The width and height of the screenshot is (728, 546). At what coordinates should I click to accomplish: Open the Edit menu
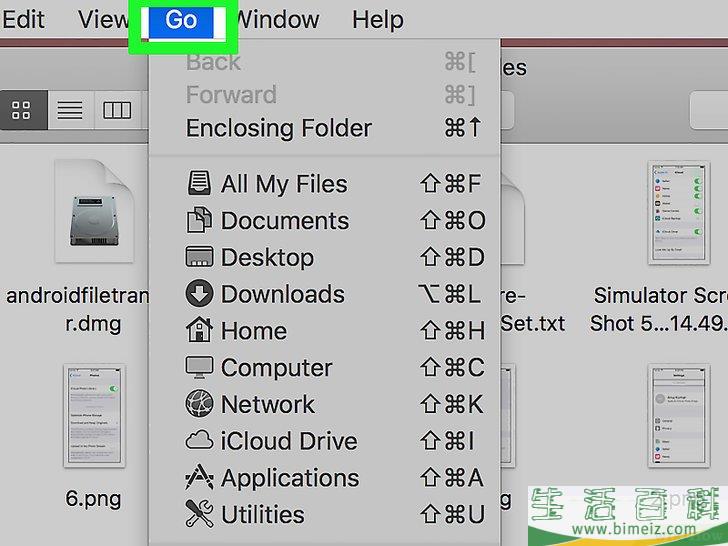point(23,20)
